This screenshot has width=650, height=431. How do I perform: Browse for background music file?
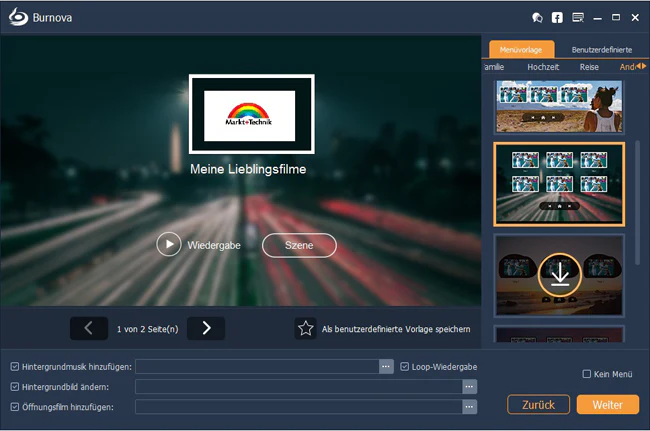[386, 367]
